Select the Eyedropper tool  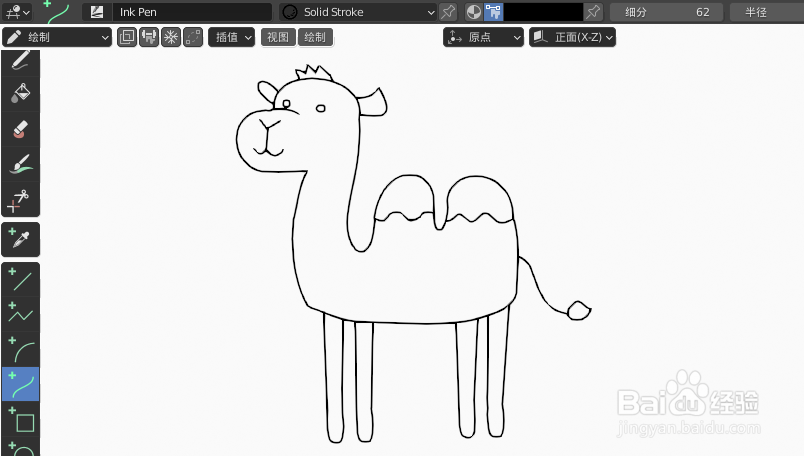coord(21,240)
